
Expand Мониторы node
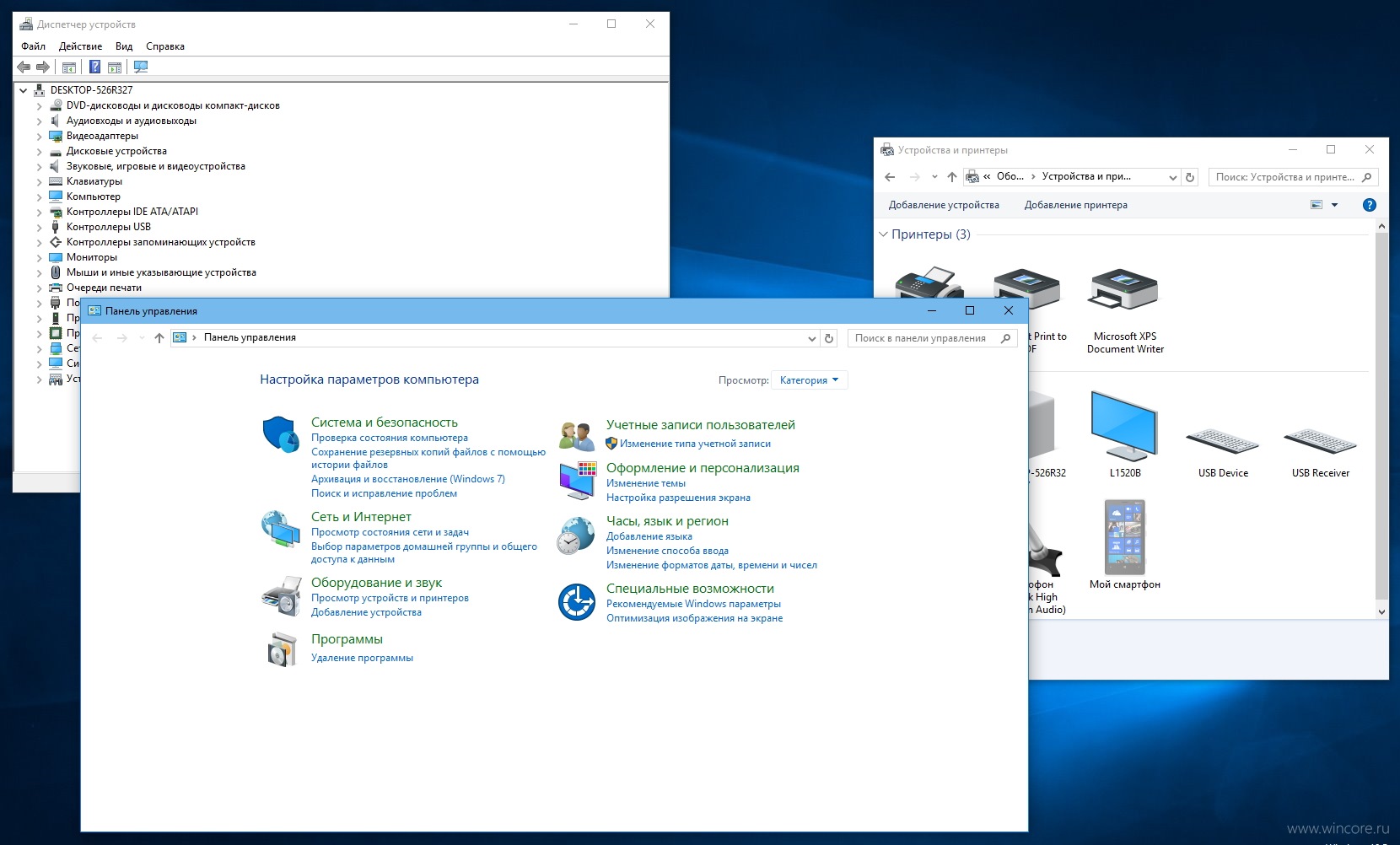click(39, 258)
